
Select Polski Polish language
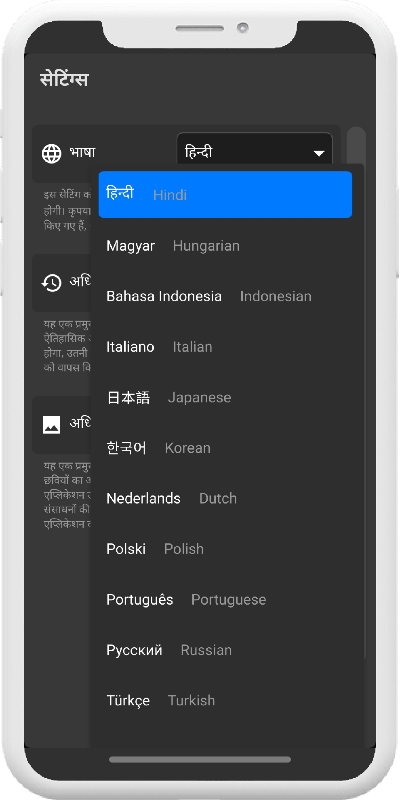click(225, 548)
